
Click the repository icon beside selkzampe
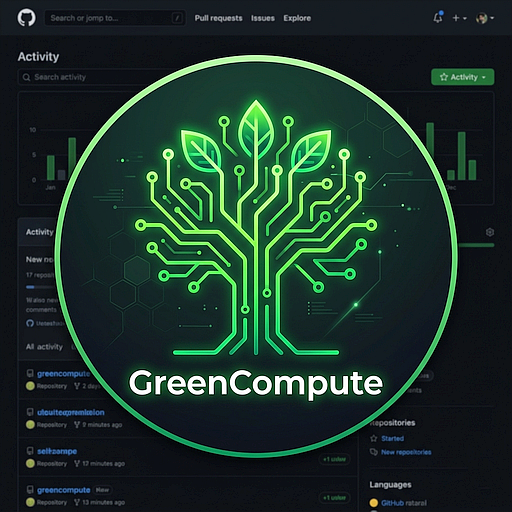30,451
